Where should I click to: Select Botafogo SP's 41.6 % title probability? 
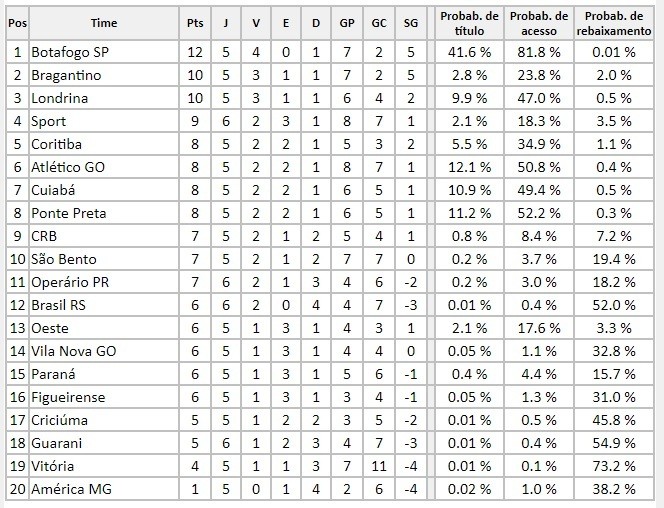[x=469, y=52]
